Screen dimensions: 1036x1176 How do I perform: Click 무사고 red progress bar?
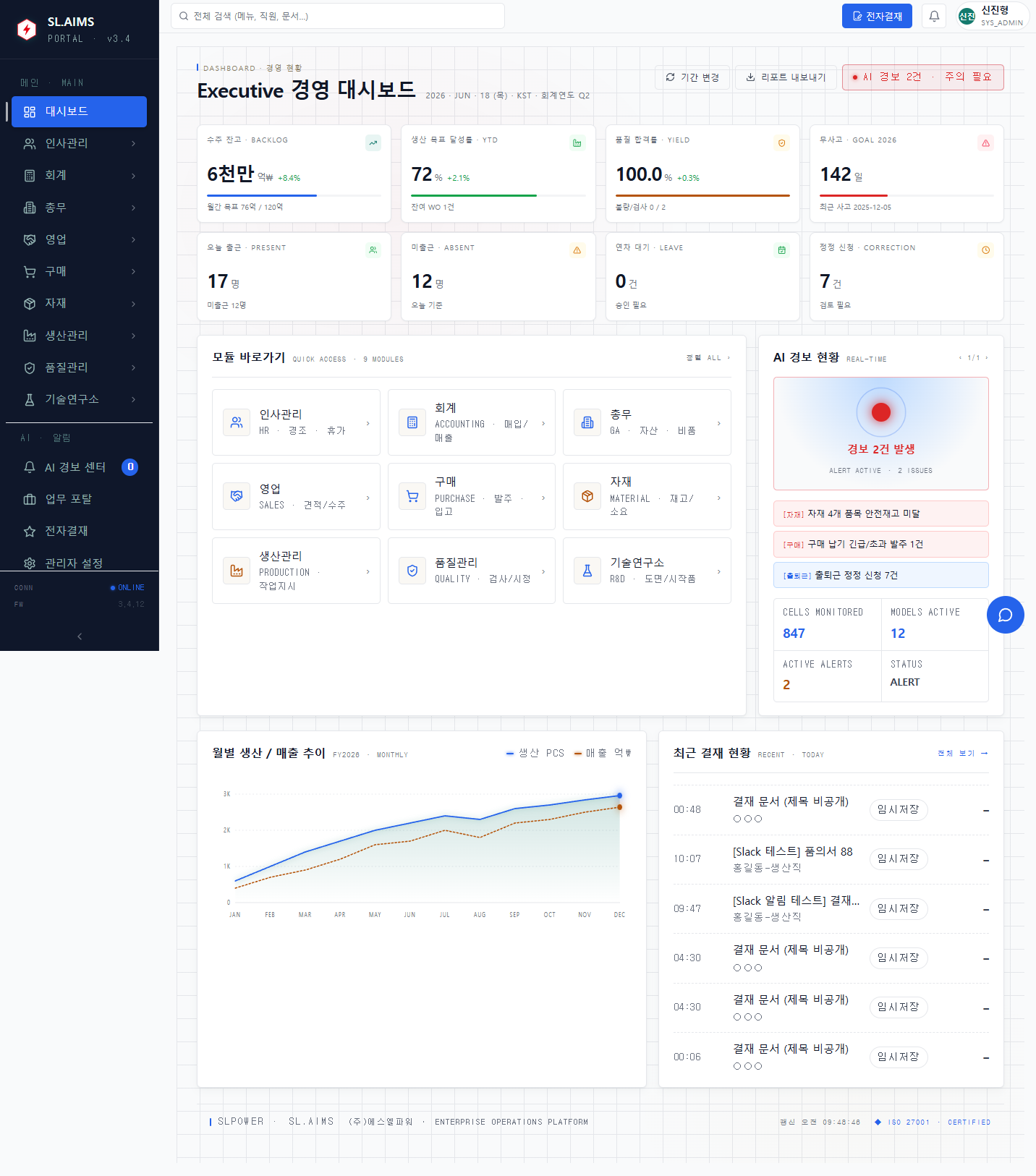click(x=906, y=195)
